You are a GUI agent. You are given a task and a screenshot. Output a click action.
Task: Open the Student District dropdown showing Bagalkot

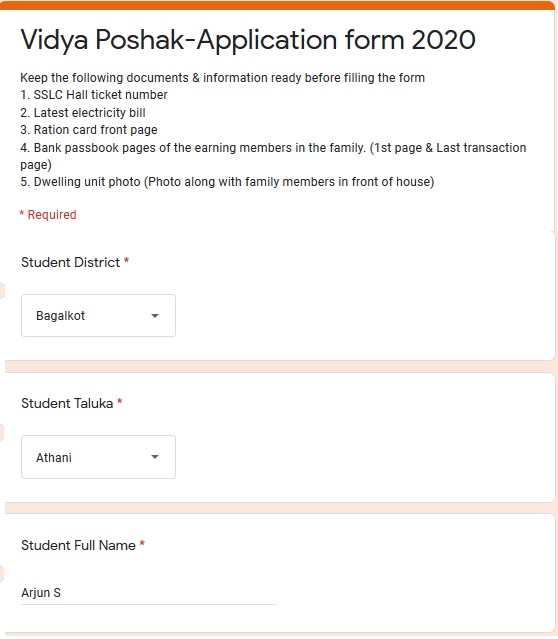[98, 315]
